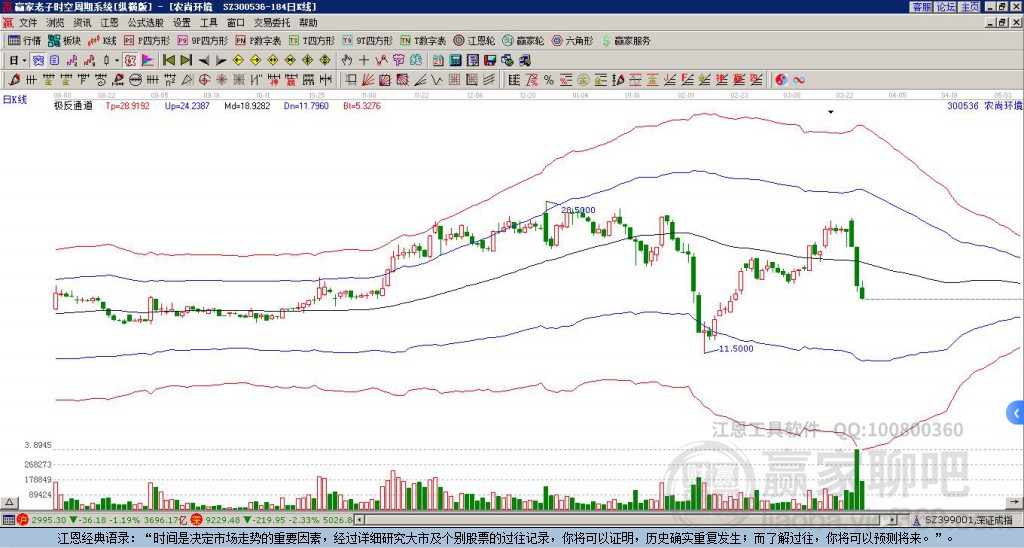Click the black left arrow icon
Screen dimensions: 1024x548
204,61
